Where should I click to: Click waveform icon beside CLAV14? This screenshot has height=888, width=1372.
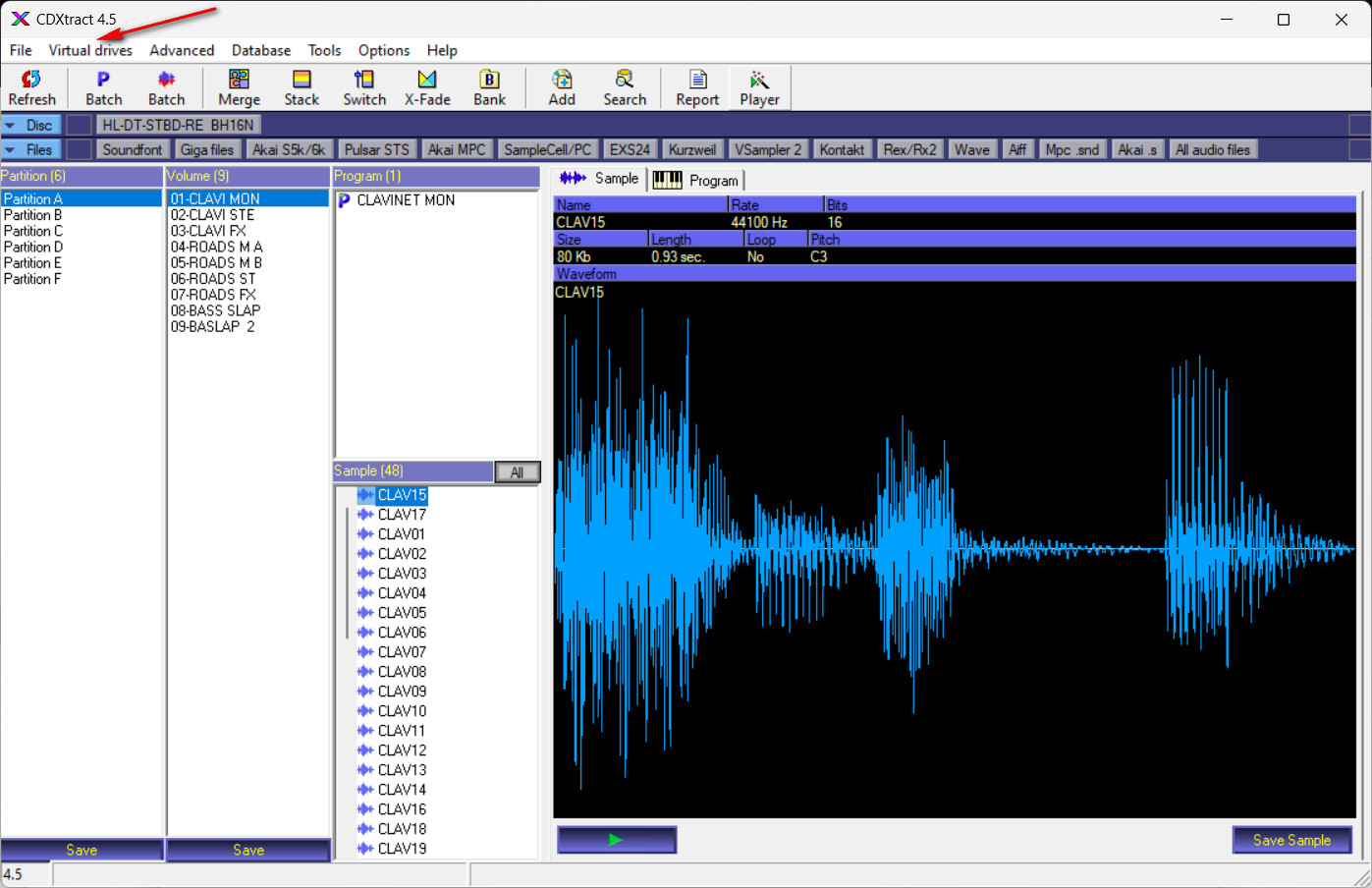click(x=365, y=790)
